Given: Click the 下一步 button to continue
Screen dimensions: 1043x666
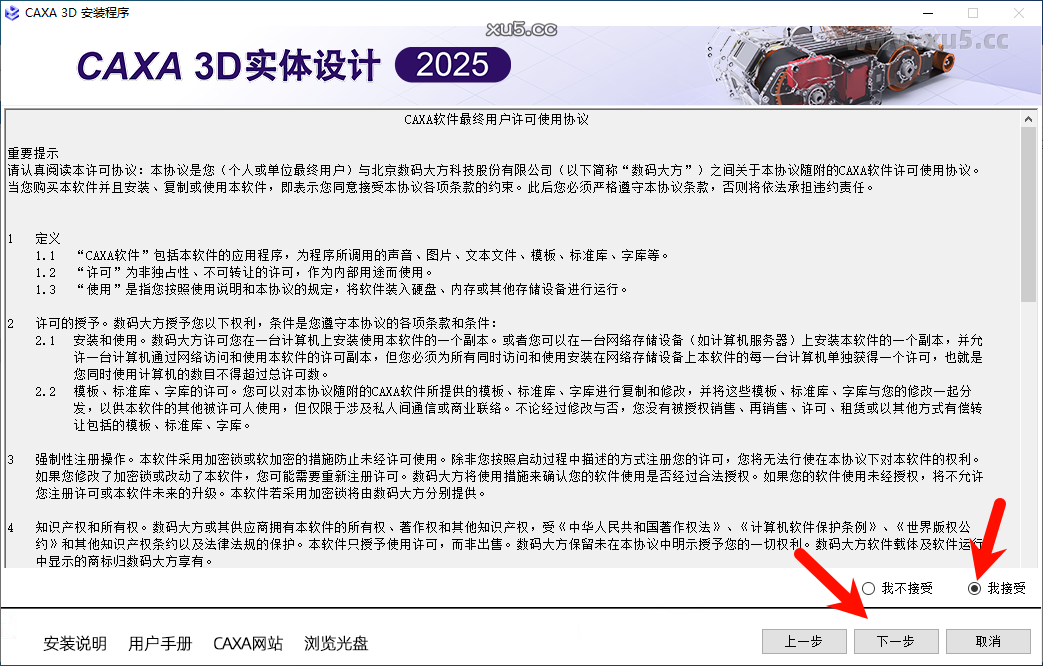Looking at the screenshot, I should tap(896, 641).
